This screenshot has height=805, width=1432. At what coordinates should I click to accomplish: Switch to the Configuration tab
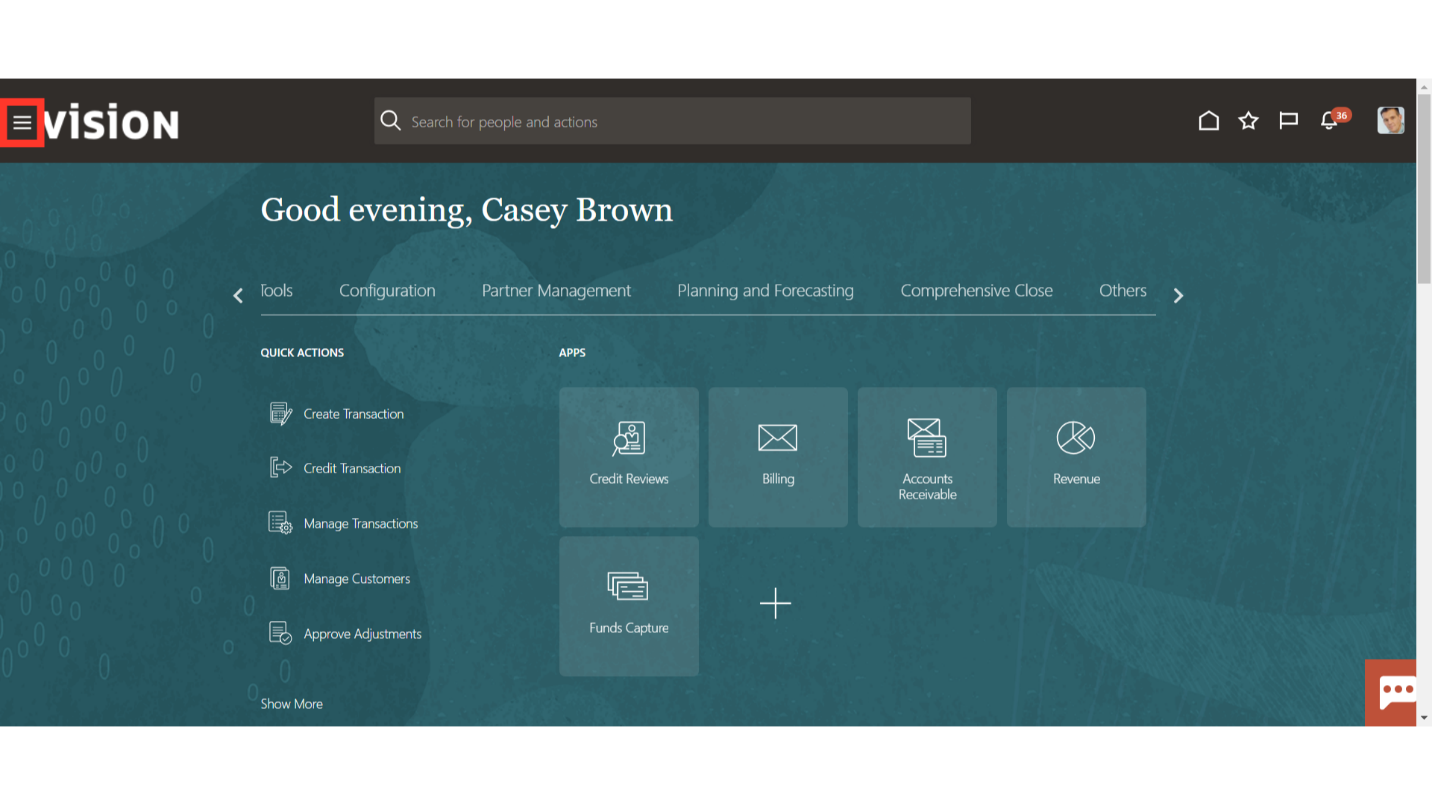coord(387,290)
